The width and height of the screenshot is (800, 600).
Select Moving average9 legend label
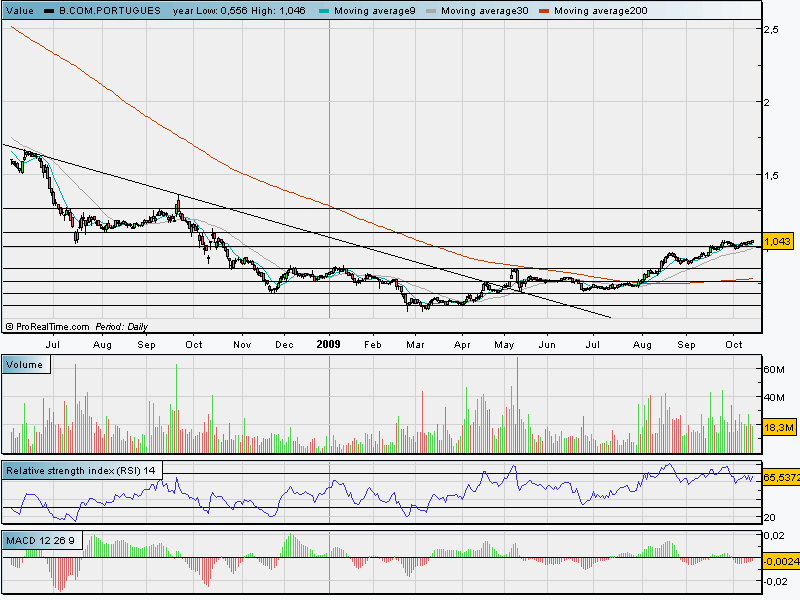tap(374, 11)
